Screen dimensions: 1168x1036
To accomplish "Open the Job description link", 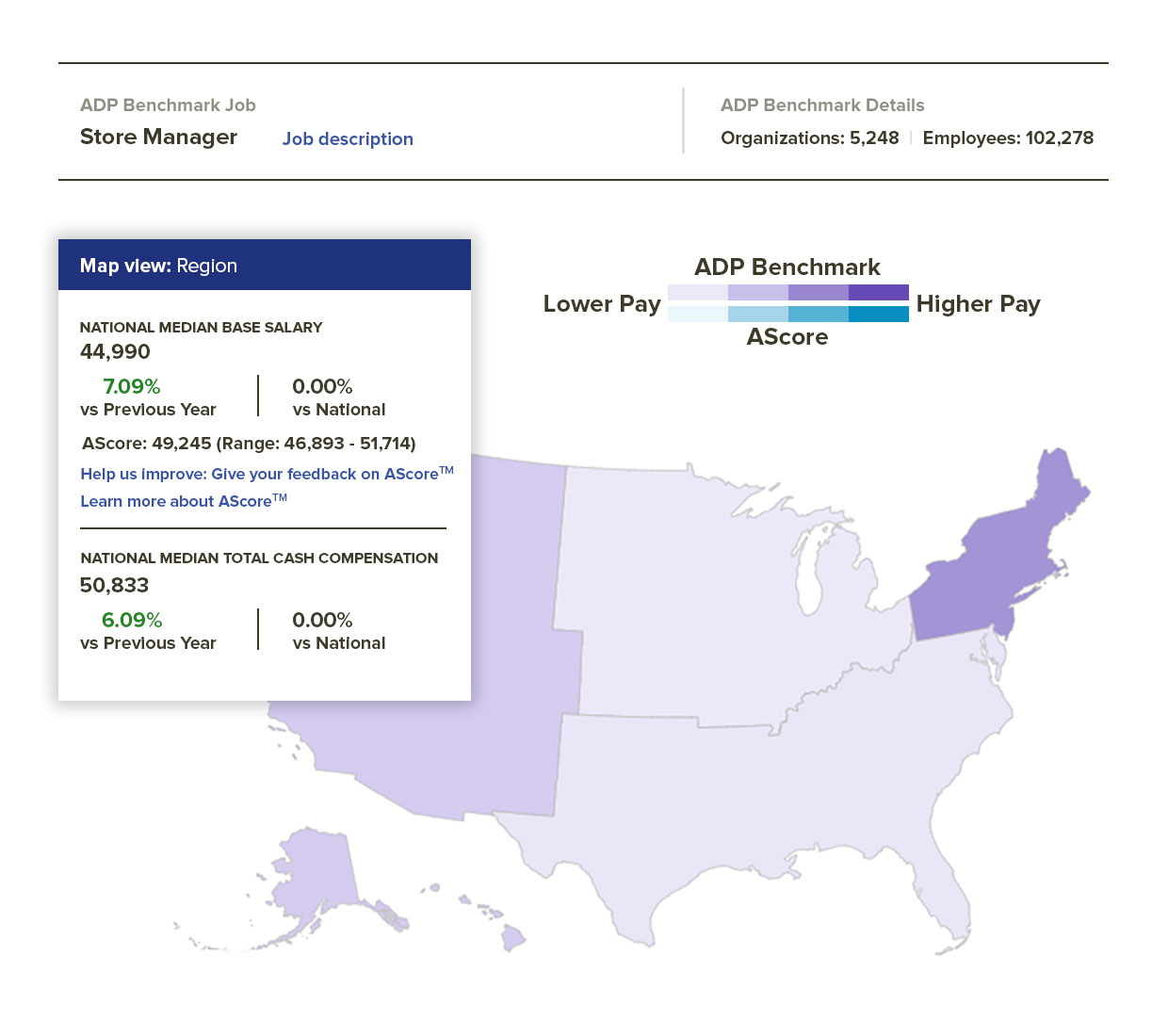I will [x=348, y=138].
